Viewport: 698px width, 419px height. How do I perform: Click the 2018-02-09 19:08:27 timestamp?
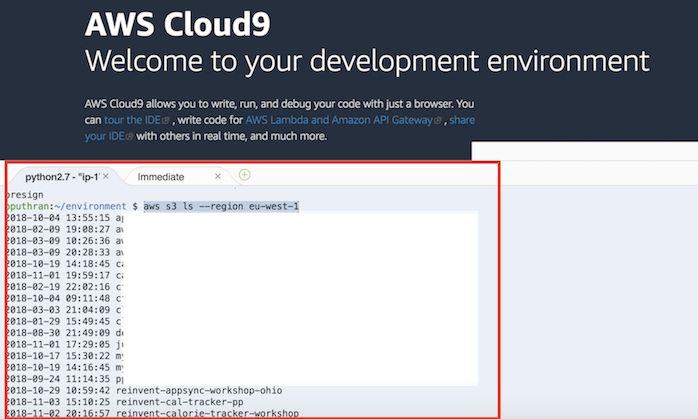(x=58, y=229)
